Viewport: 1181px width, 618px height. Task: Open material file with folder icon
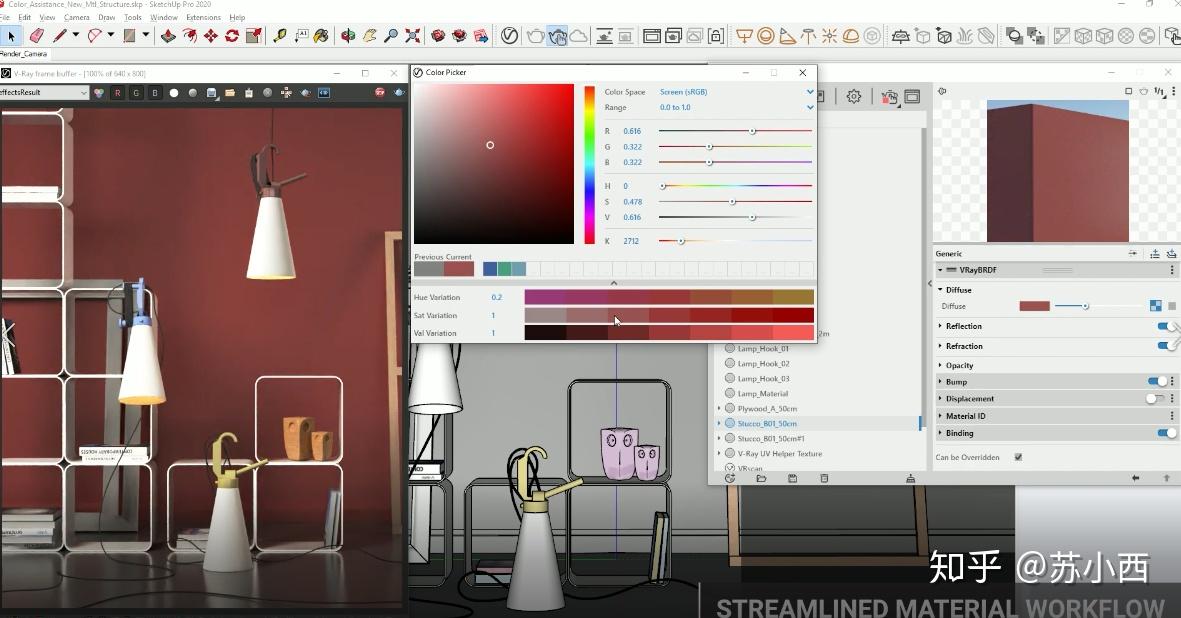click(x=761, y=478)
